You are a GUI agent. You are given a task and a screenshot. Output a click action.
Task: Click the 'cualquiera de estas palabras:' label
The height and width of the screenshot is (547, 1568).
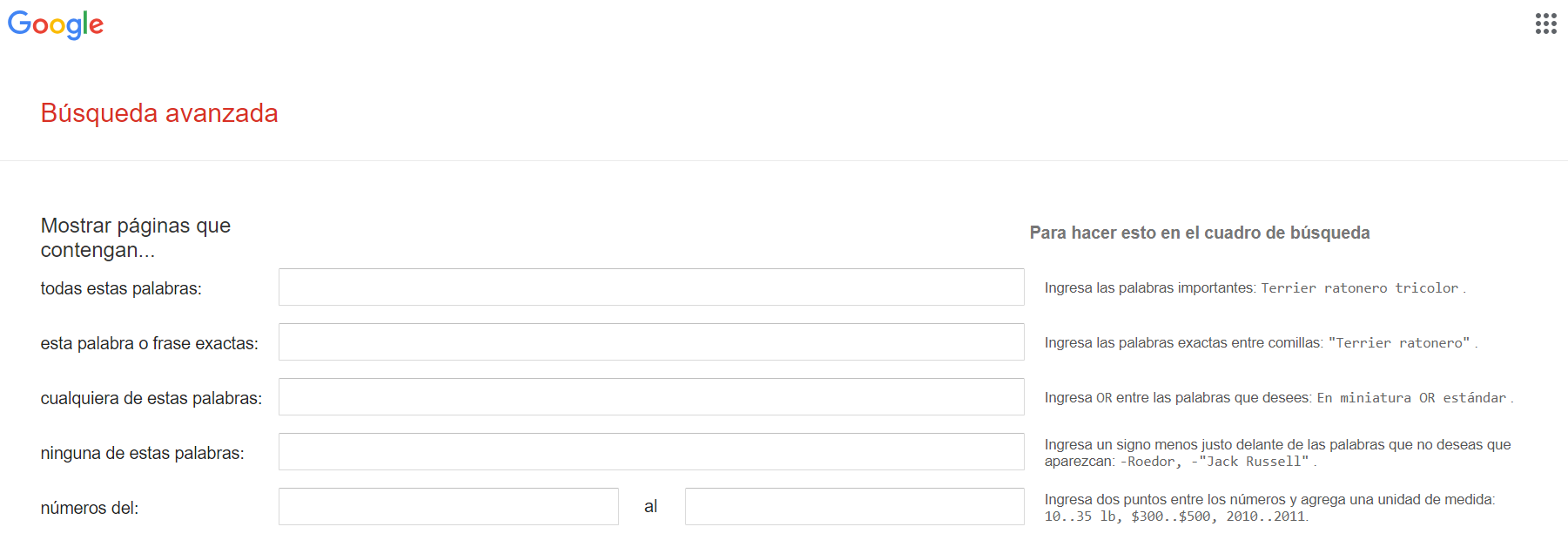(x=151, y=398)
